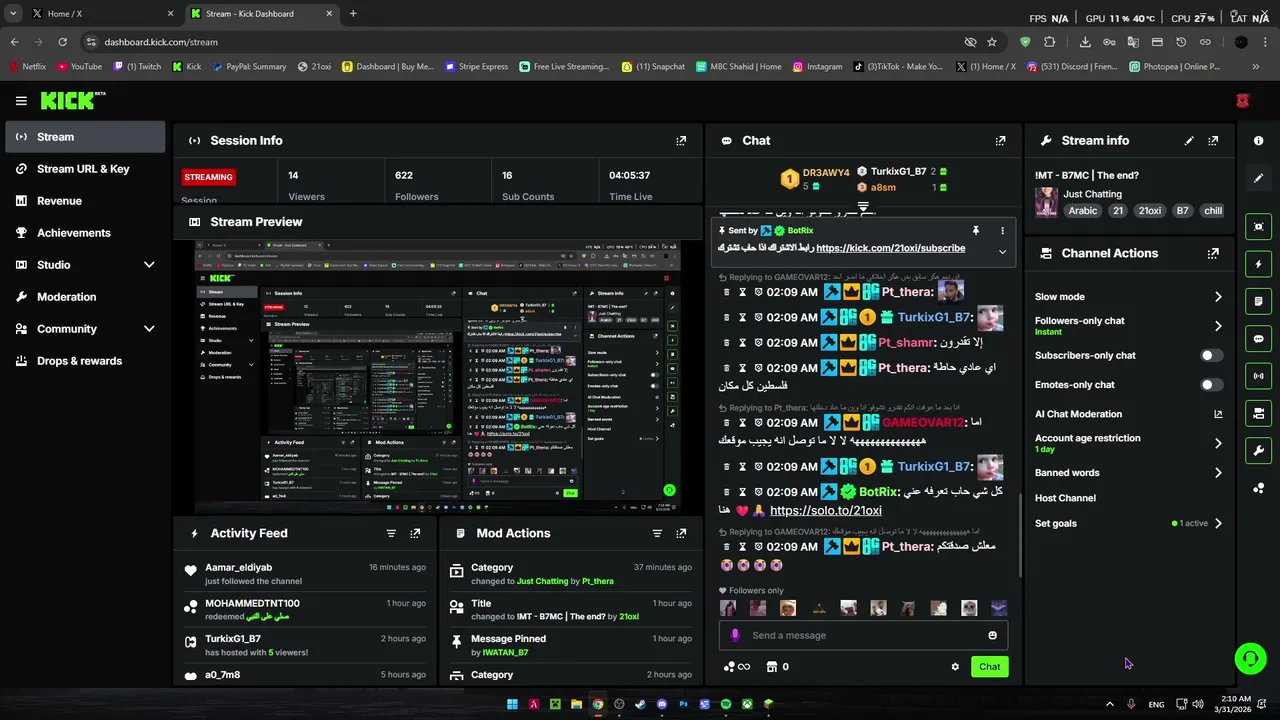Expand the Community sidebar menu

point(149,329)
